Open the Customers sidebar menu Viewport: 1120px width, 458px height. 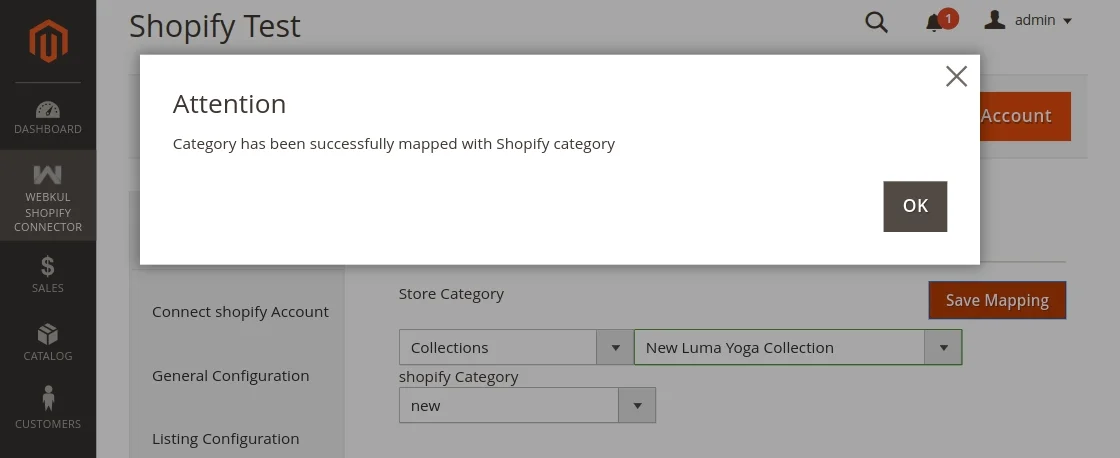48,409
